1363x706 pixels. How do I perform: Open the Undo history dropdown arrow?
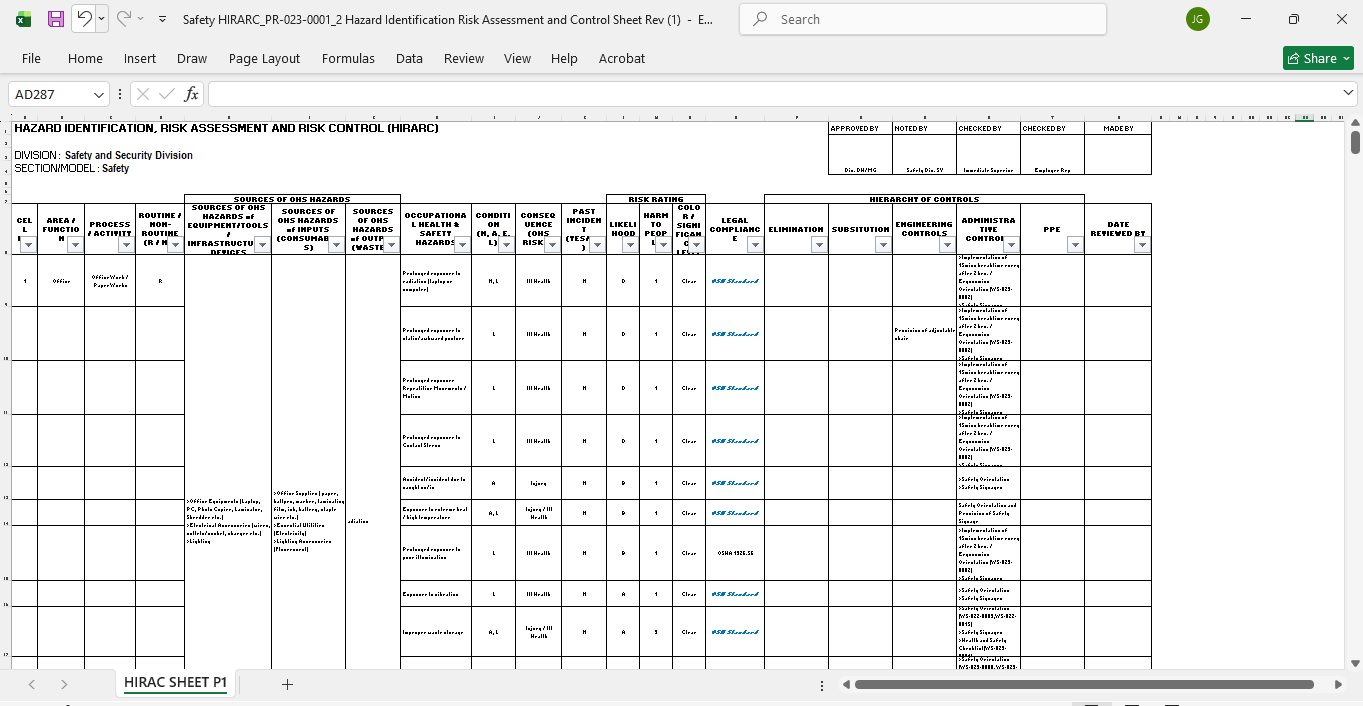[x=102, y=19]
